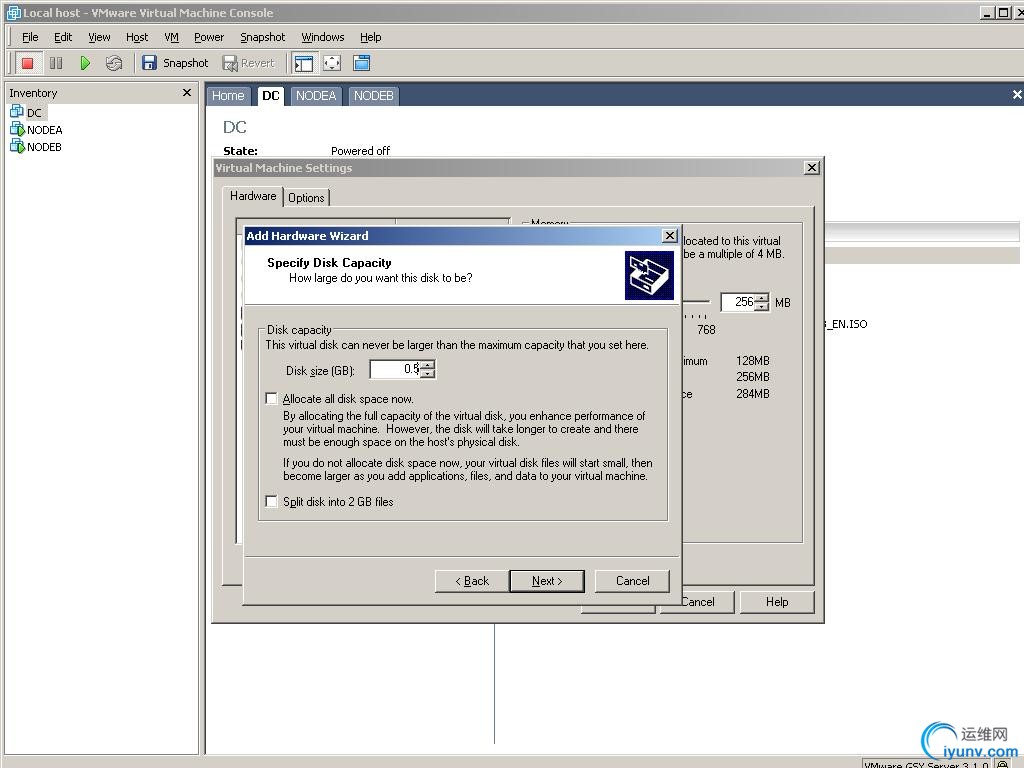Switch to the NODEB tab

[374, 96]
